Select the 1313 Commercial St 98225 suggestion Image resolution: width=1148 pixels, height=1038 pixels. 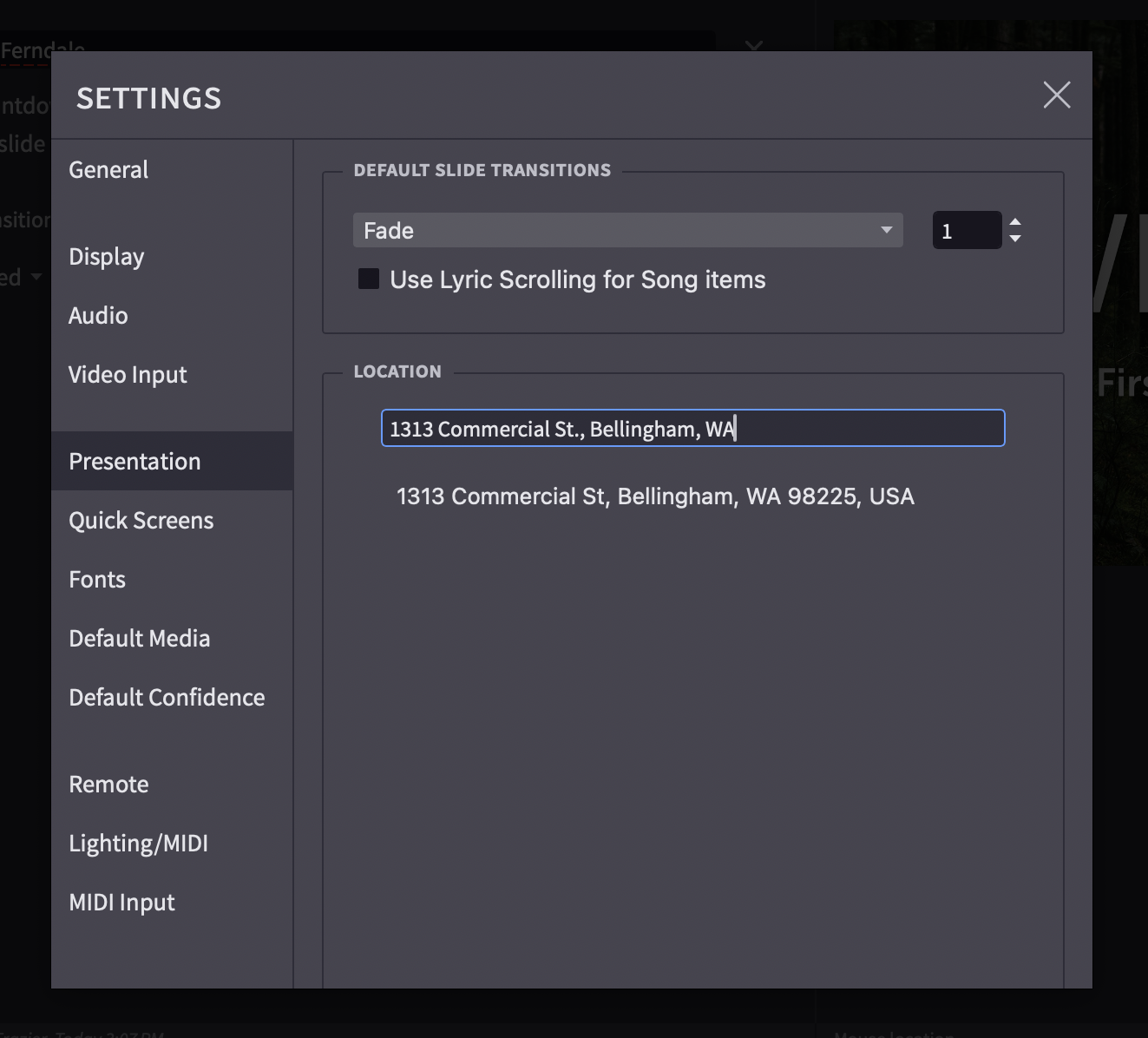655,496
